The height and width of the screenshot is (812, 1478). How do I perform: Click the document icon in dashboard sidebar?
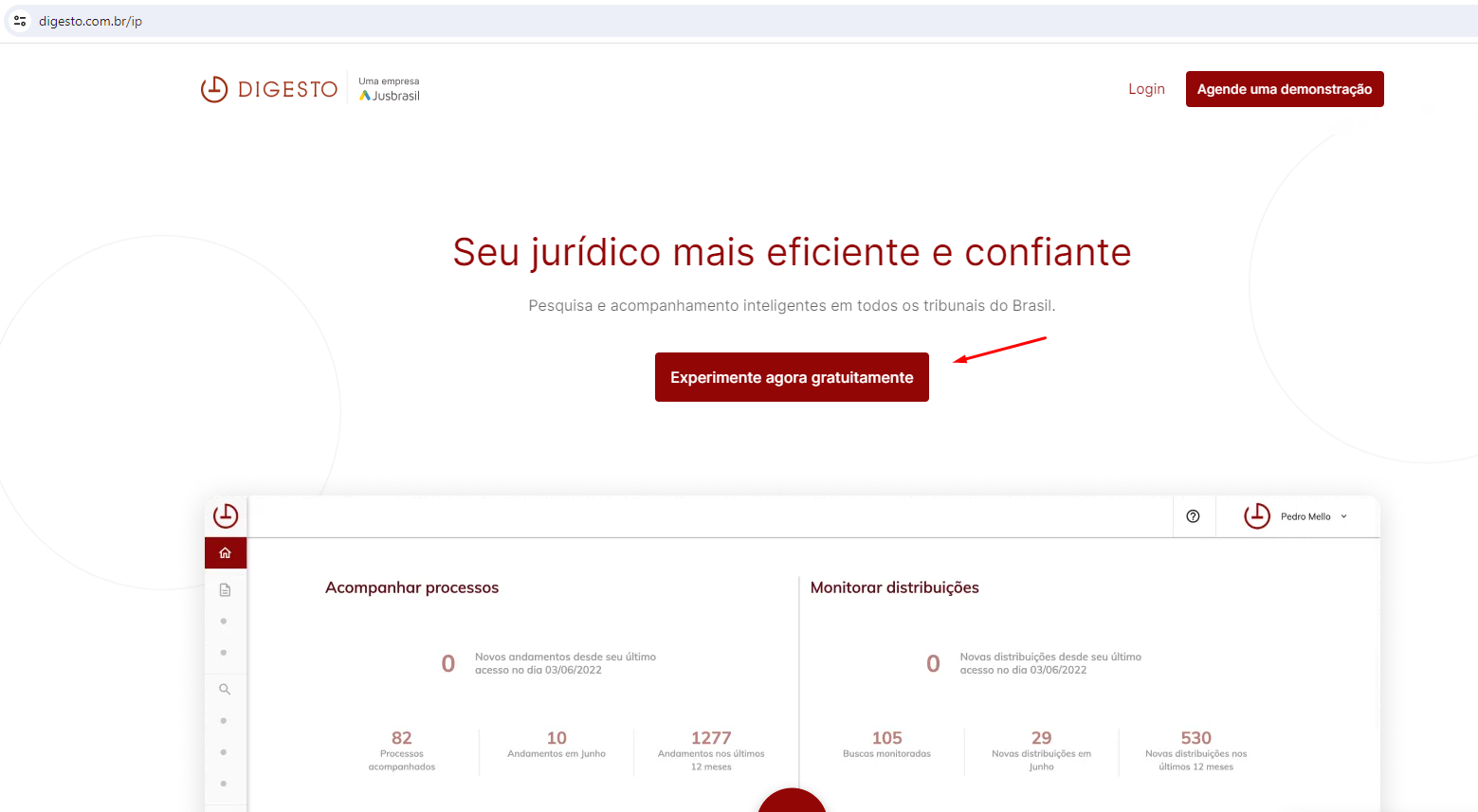tap(225, 590)
